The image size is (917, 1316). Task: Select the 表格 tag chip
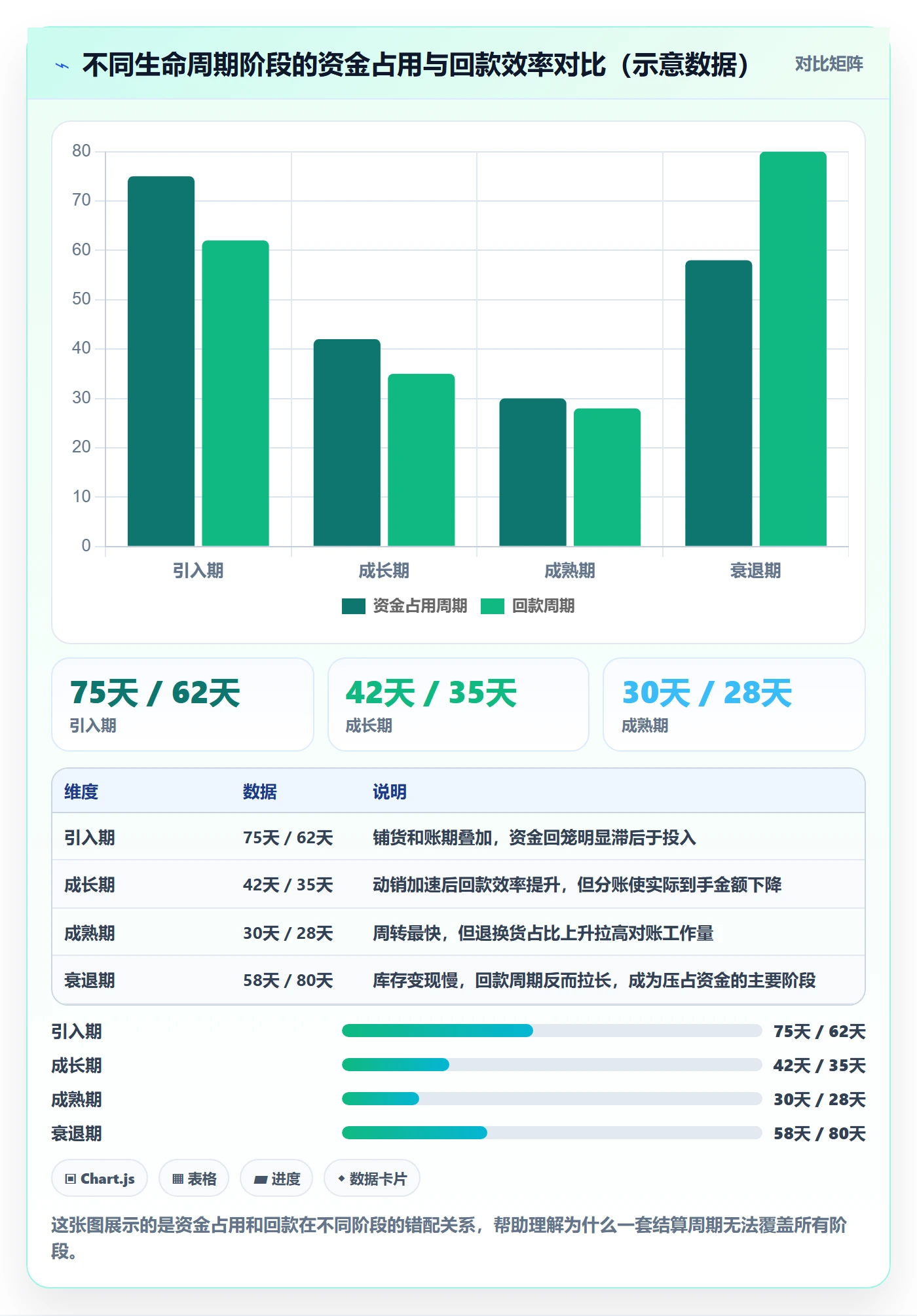(x=194, y=1179)
